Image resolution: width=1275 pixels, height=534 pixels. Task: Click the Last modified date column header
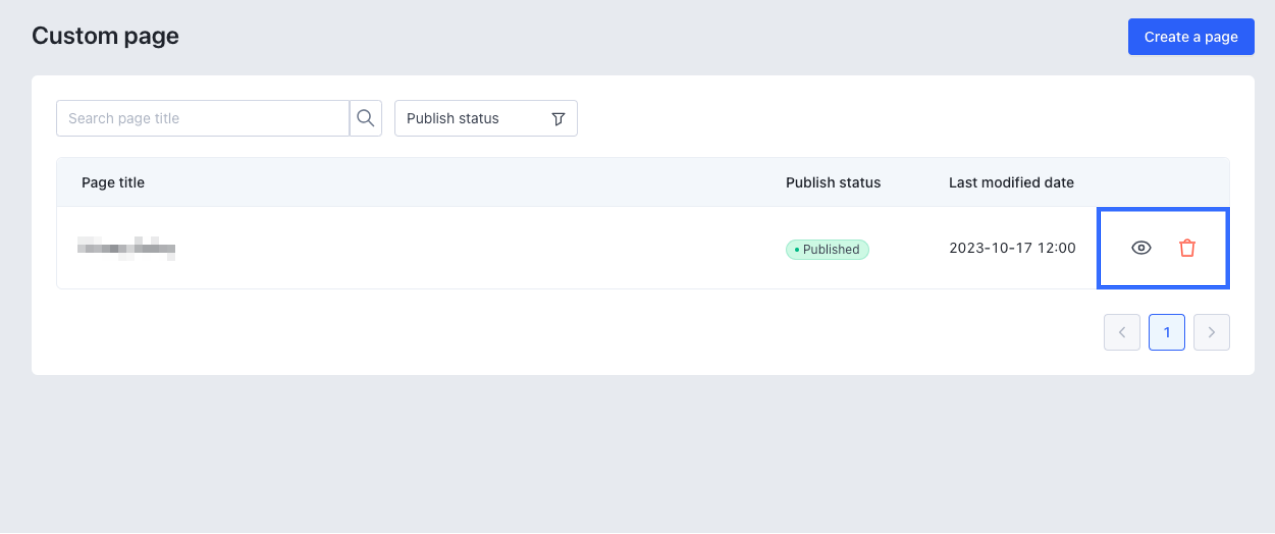[x=1011, y=182]
